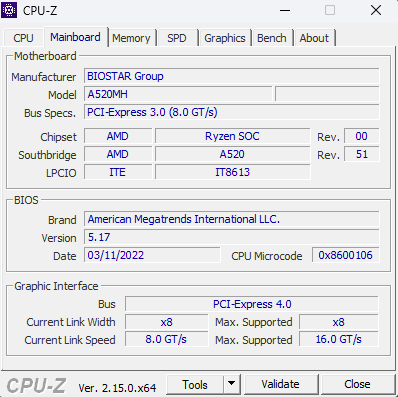Image resolution: width=398 pixels, height=397 pixels.
Task: Click the IT8613 LPCIO field
Action: coord(233,172)
